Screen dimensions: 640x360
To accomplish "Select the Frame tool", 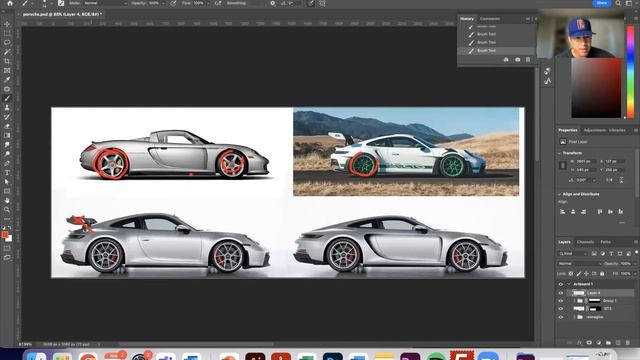I will click(x=7, y=71).
